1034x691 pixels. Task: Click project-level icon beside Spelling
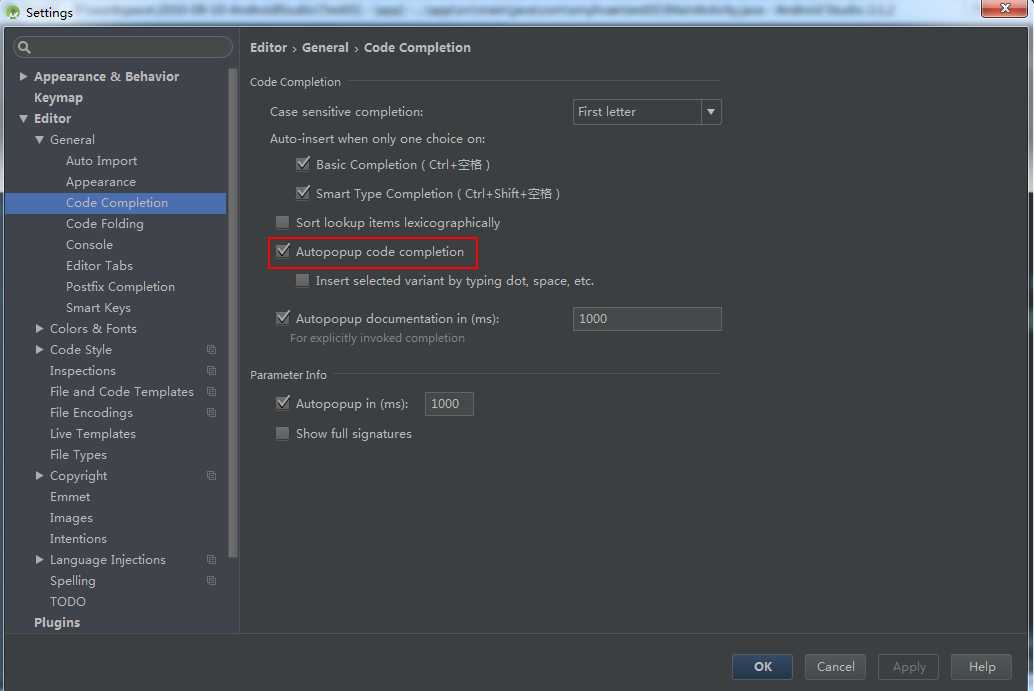[211, 581]
